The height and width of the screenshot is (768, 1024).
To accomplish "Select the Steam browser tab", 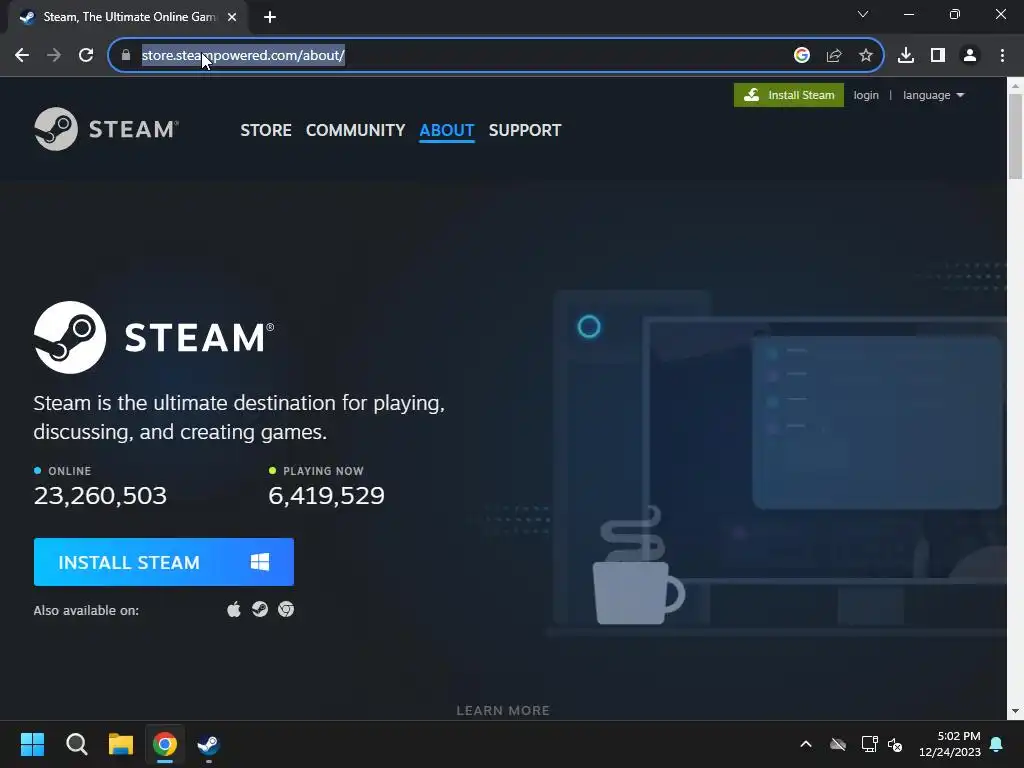I will [127, 18].
